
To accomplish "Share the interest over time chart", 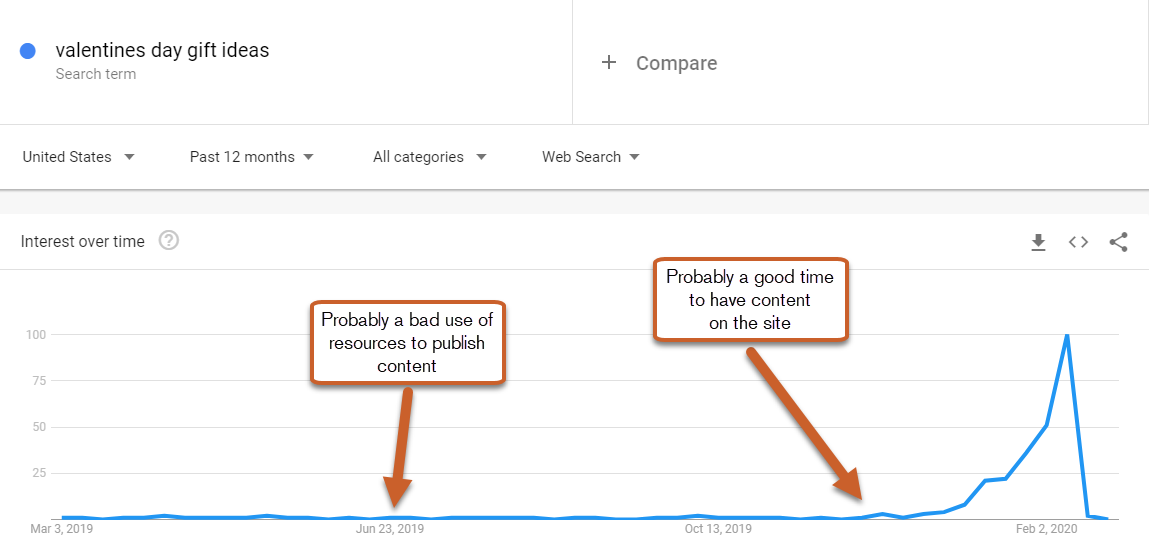I will coord(1119,242).
